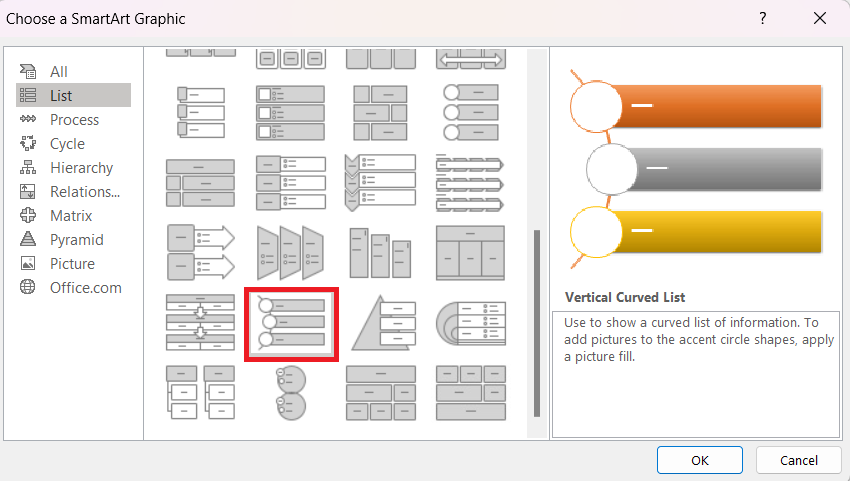Viewport: 850px width, 481px height.
Task: Open the help question mark button
Action: point(763,18)
